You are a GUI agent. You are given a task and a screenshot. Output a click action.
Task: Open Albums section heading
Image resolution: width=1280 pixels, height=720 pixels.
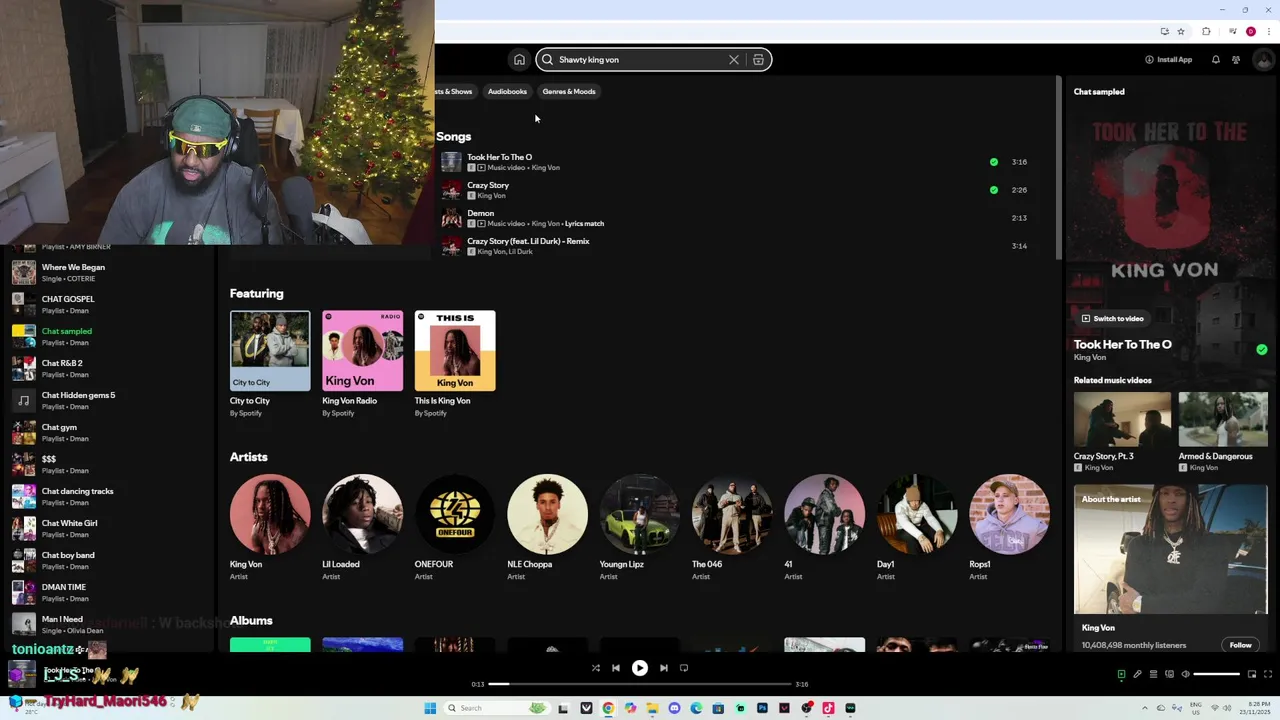click(x=251, y=621)
